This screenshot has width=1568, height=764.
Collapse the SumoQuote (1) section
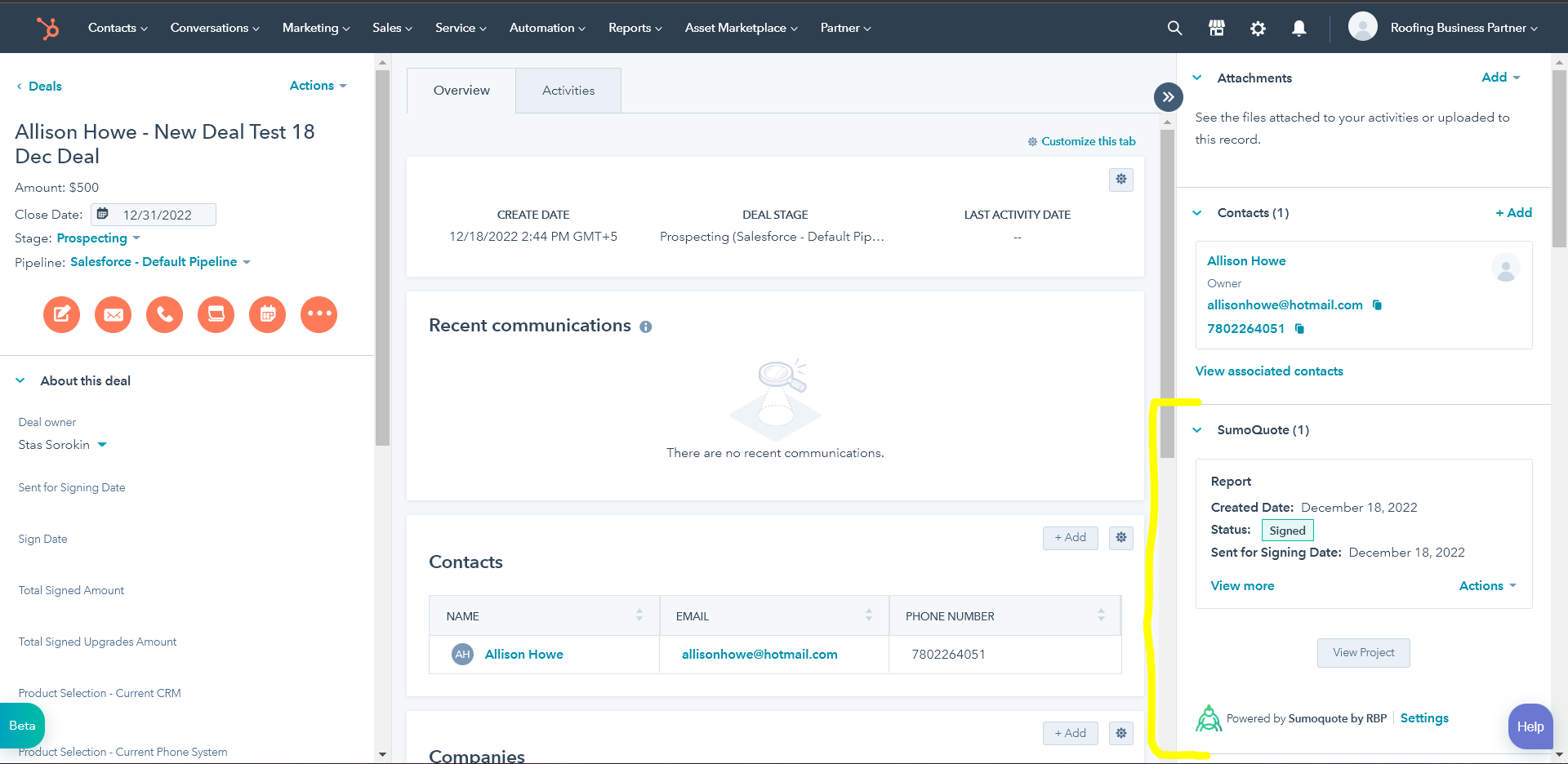click(x=1197, y=430)
